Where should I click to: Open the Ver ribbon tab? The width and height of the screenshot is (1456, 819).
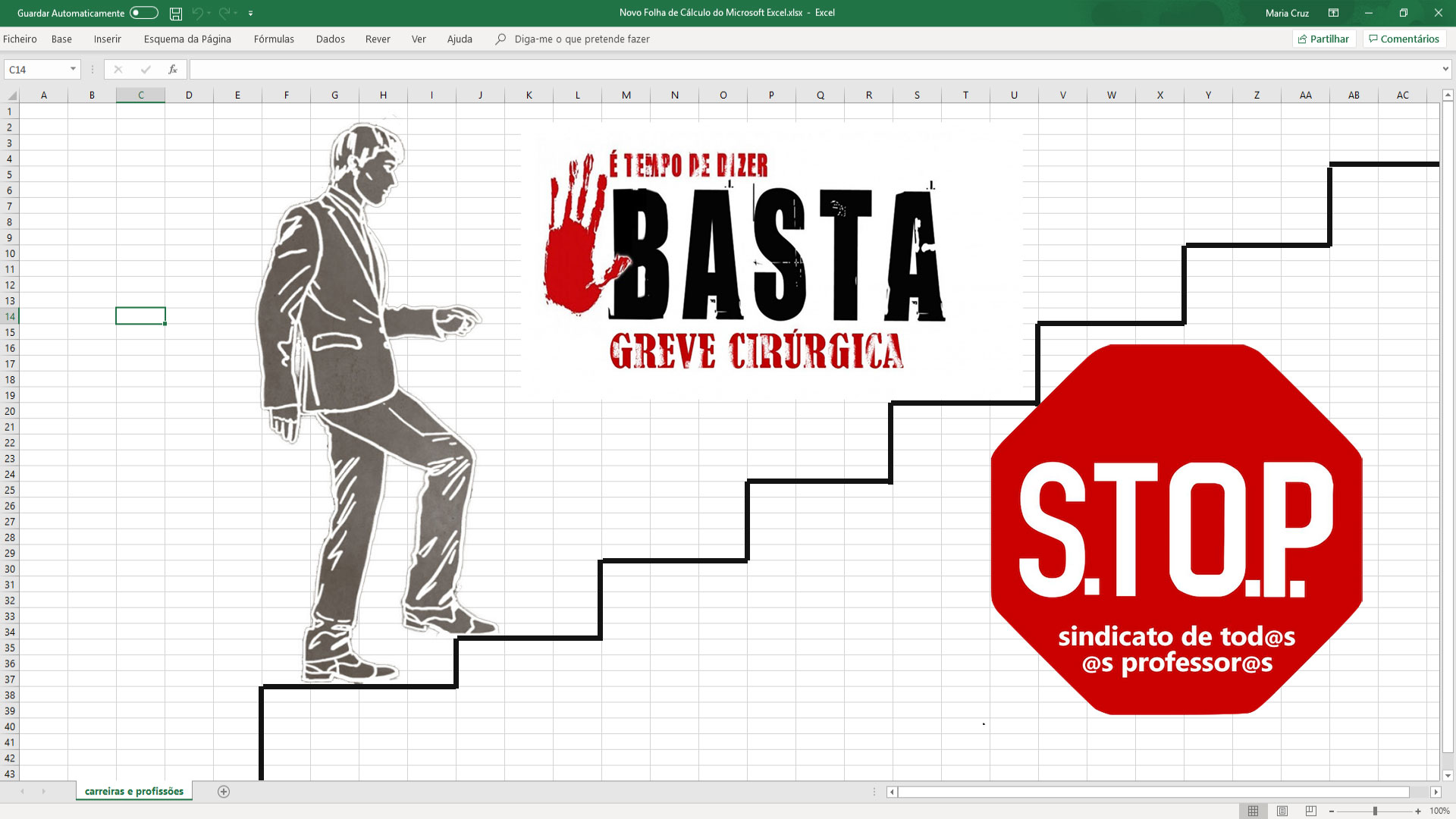coord(419,39)
